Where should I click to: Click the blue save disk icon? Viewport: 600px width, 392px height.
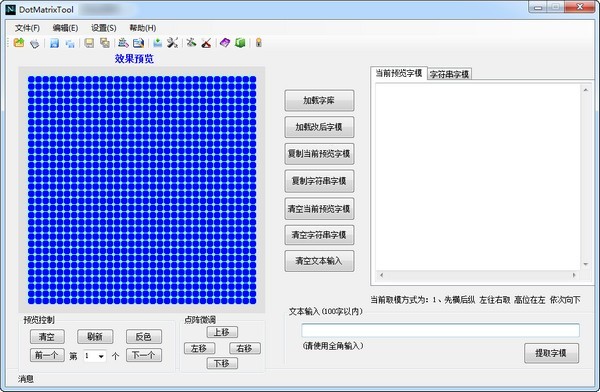(x=54, y=43)
